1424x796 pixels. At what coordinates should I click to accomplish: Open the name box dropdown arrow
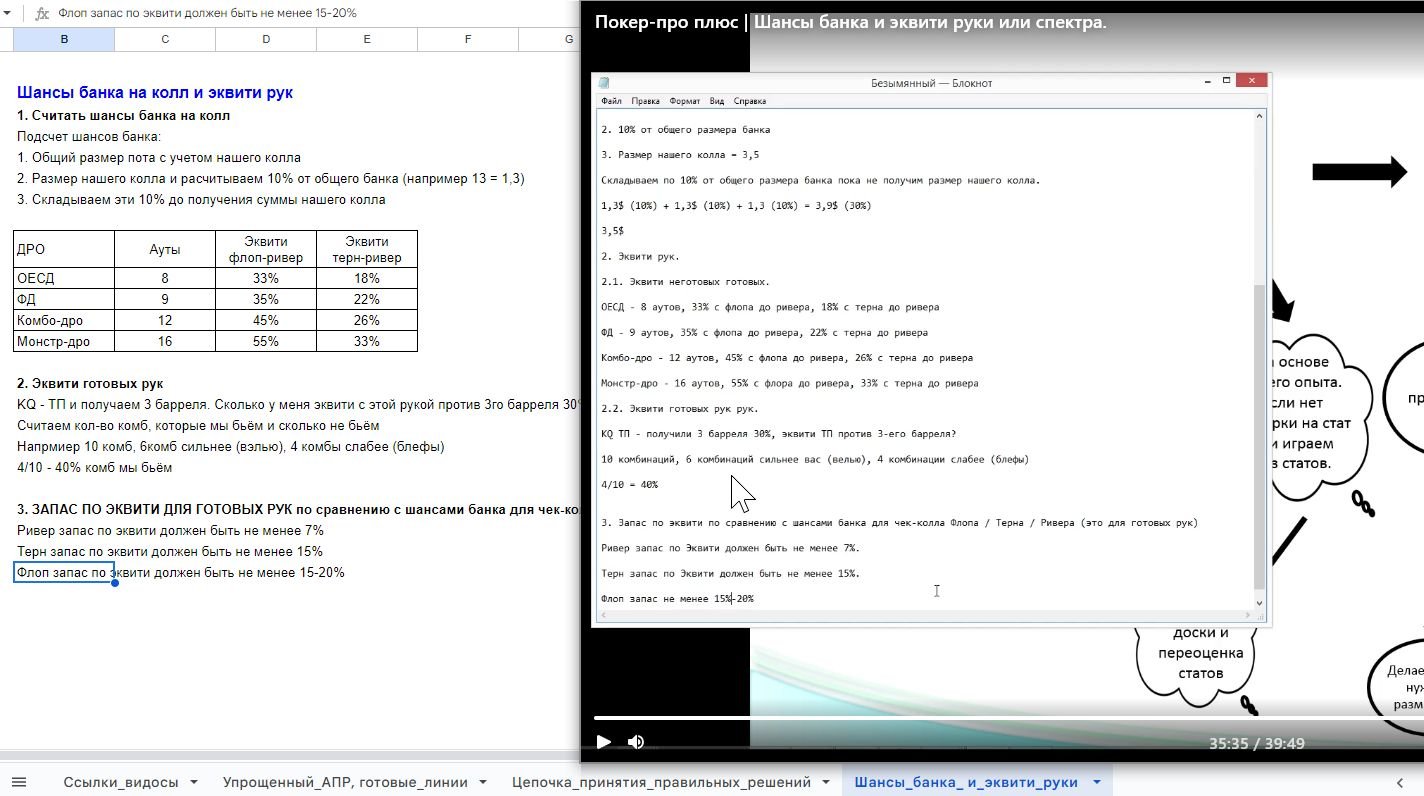tap(7, 13)
